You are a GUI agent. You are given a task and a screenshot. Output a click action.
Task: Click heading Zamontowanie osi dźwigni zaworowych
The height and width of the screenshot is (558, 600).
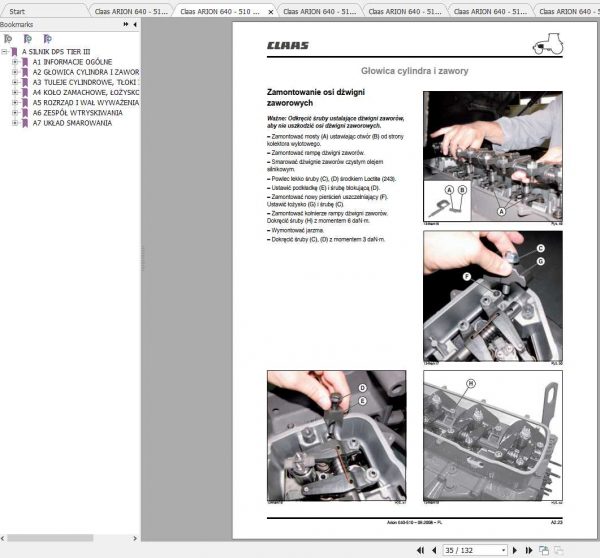pyautogui.click(x=316, y=97)
